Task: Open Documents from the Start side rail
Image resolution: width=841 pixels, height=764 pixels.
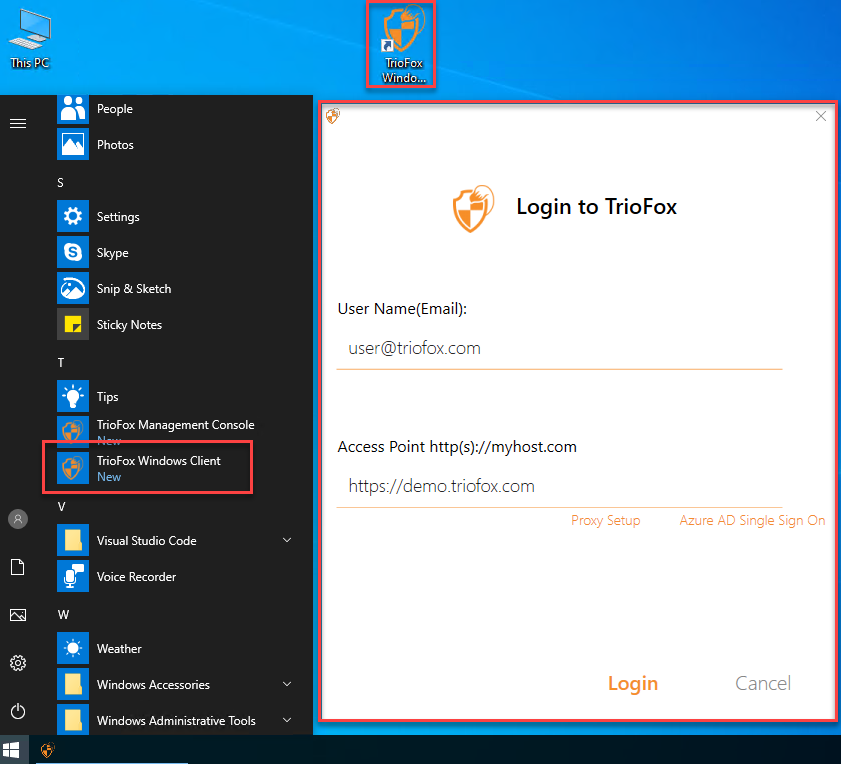Action: tap(18, 567)
